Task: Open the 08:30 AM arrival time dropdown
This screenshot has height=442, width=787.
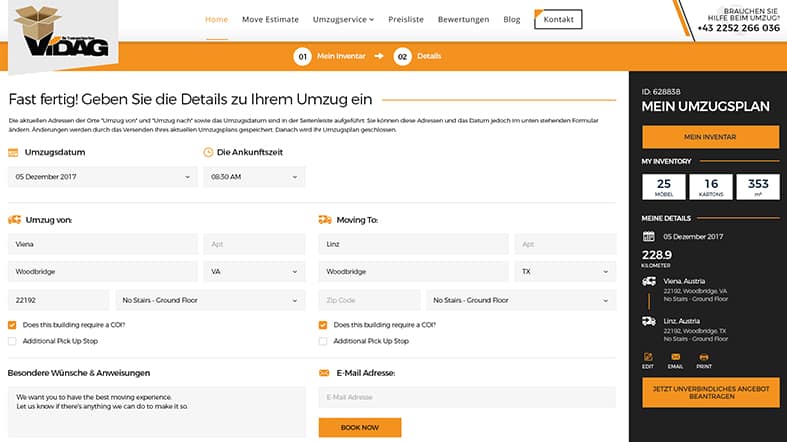Action: pyautogui.click(x=254, y=177)
